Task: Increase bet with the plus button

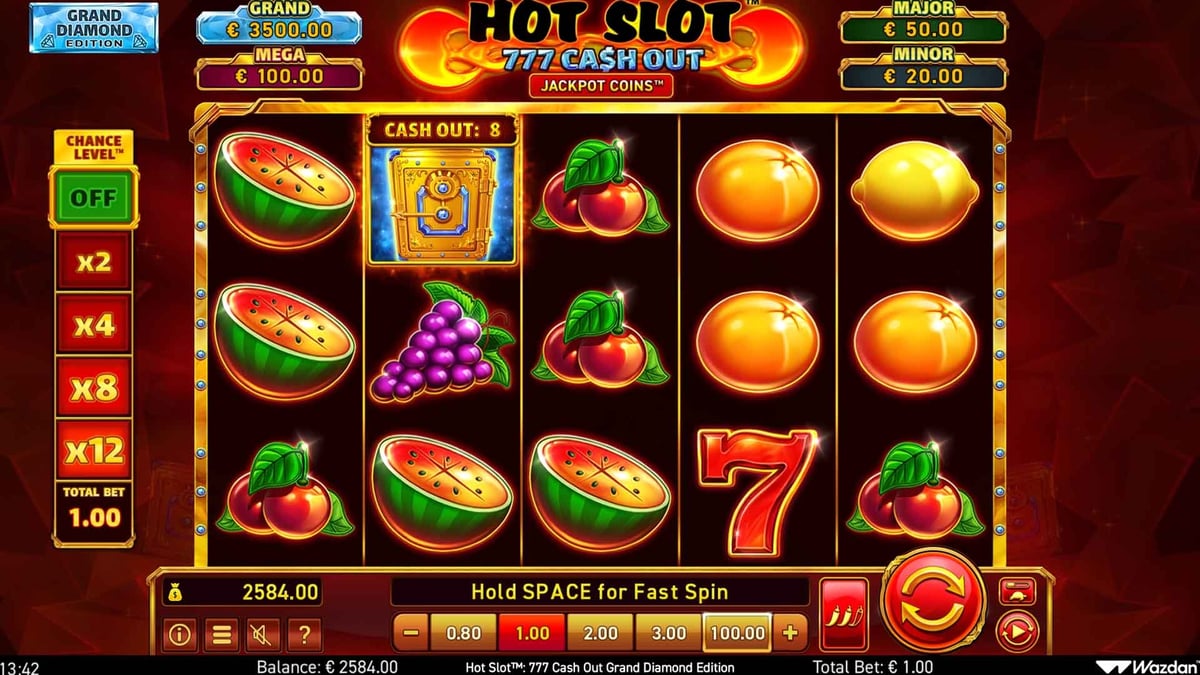Action: (789, 633)
